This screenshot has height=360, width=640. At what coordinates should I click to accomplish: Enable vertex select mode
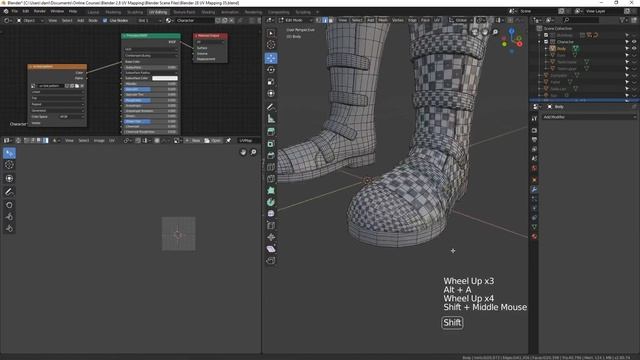(x=318, y=20)
